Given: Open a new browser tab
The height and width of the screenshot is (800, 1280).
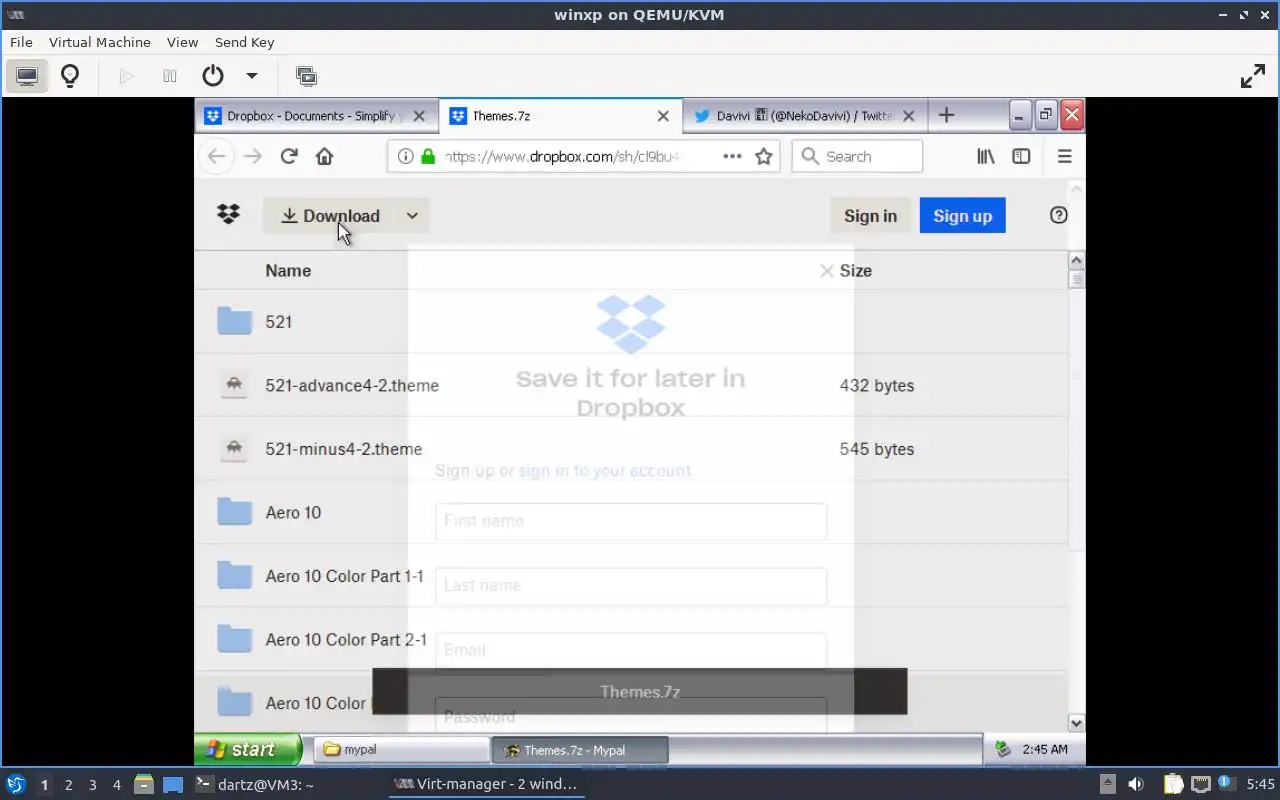Looking at the screenshot, I should 946,115.
